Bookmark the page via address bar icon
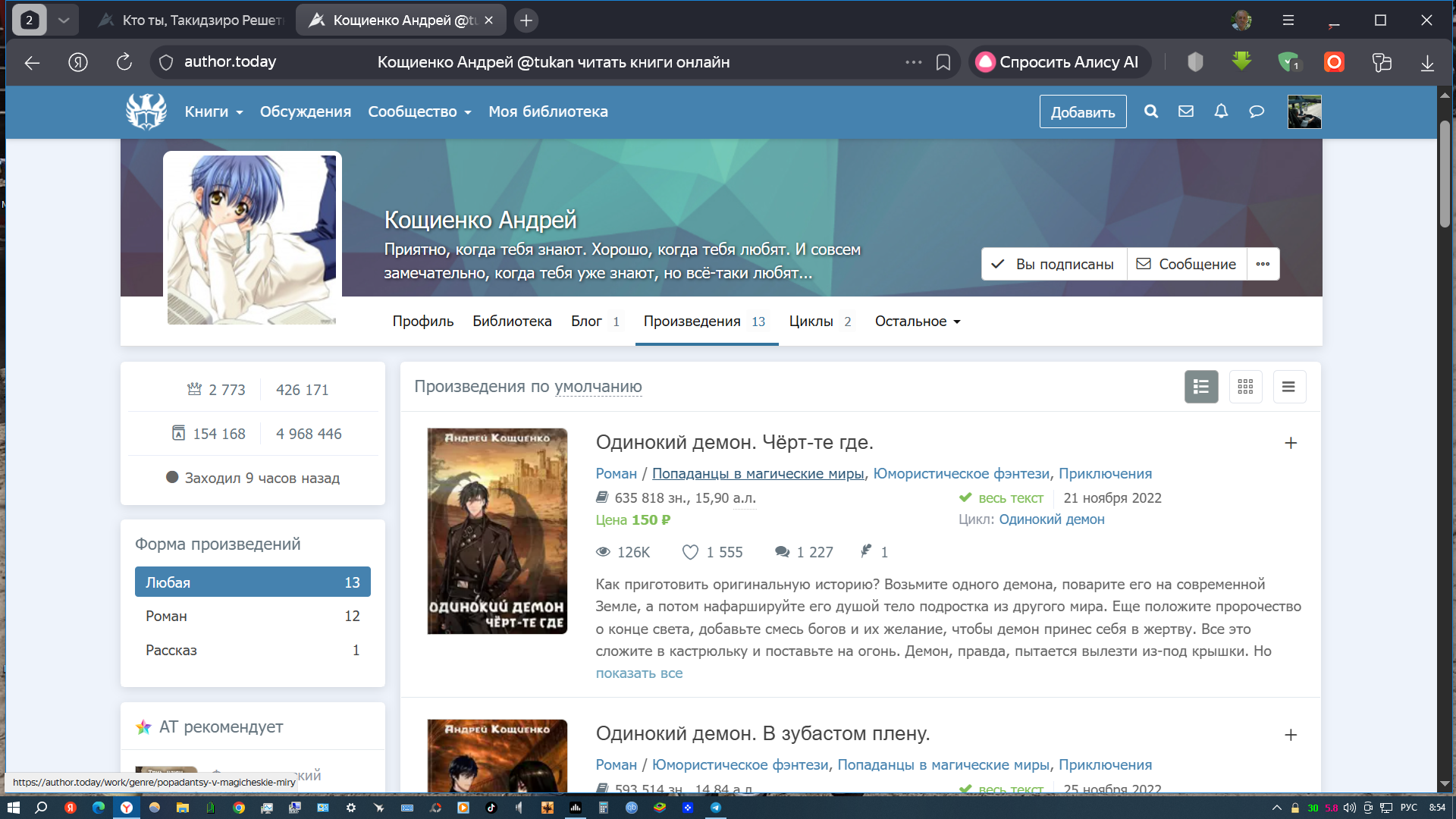1456x819 pixels. click(943, 62)
